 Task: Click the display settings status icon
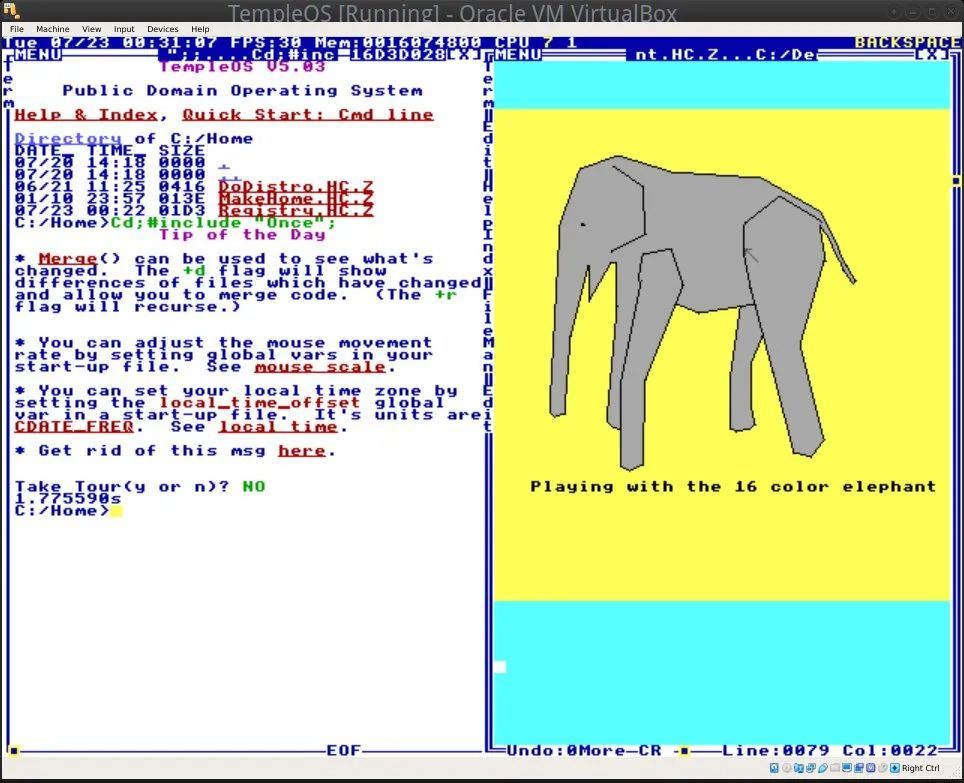click(847, 768)
